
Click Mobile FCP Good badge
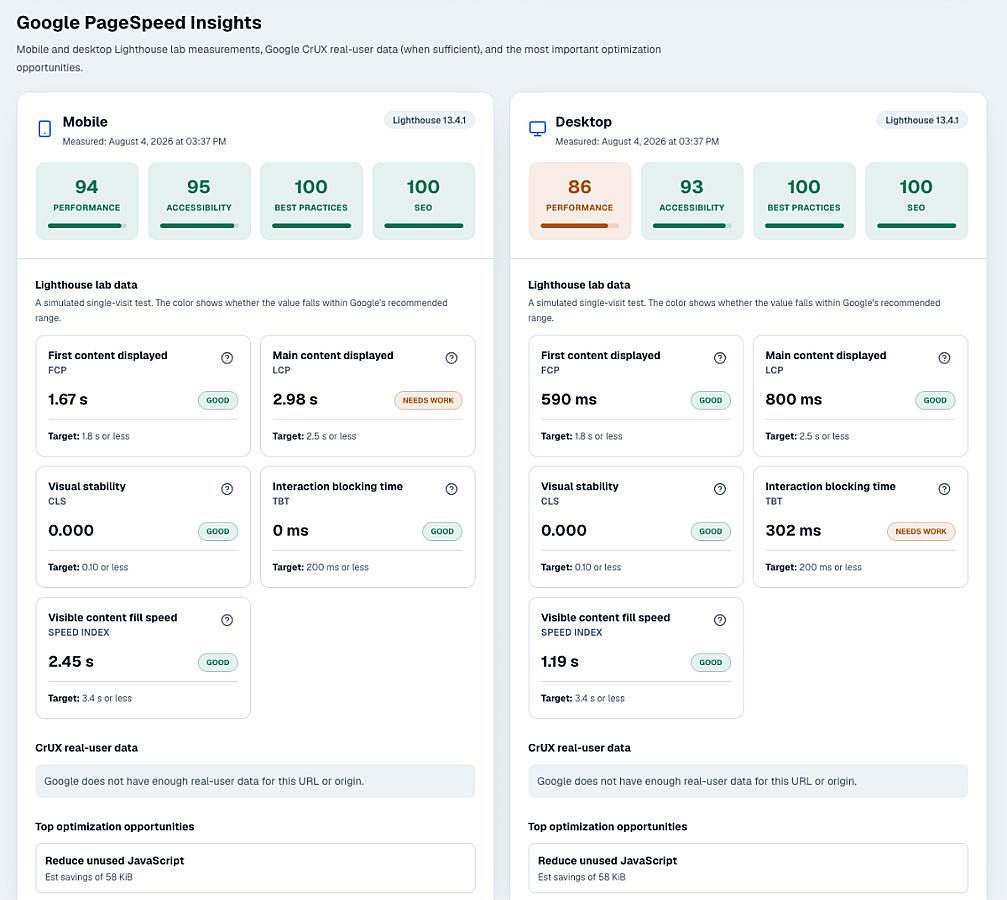(x=218, y=400)
